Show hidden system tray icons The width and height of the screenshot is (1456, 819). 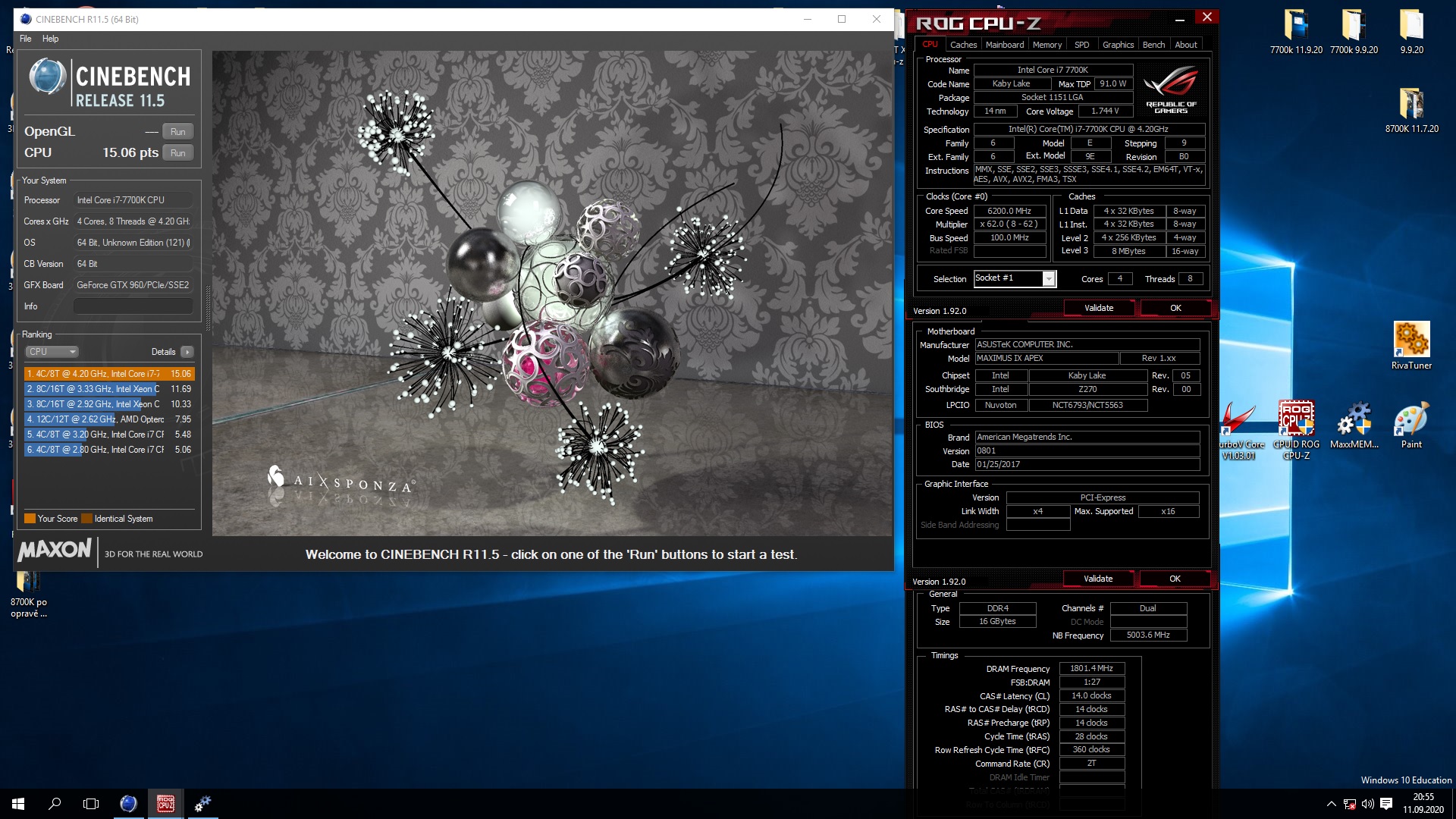point(1331,804)
